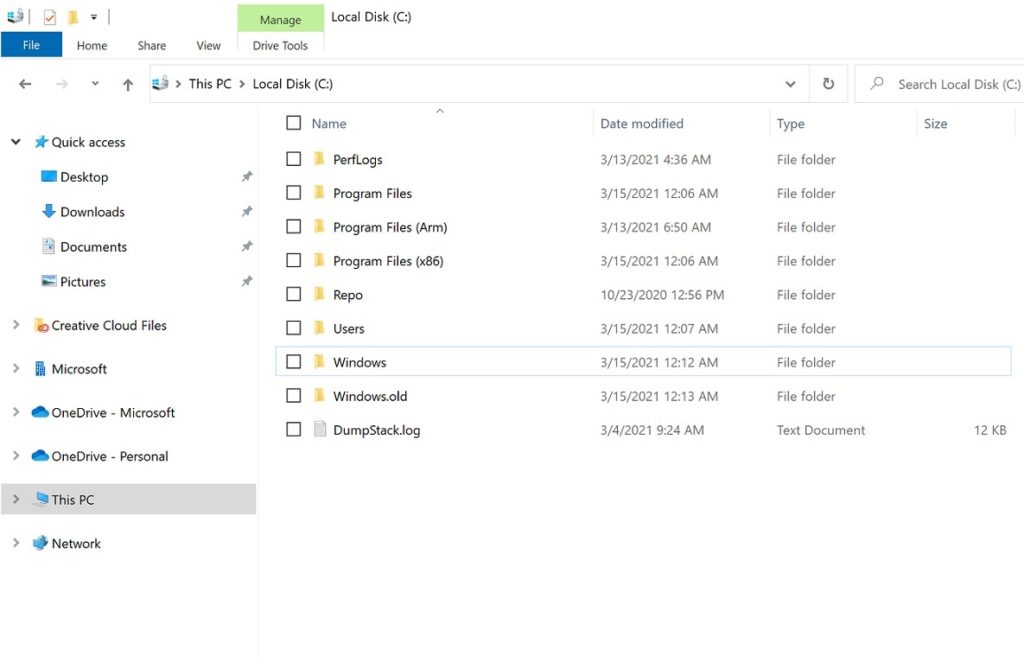Select the checkbox beside DumpStack.log
The image size is (1024, 657).
point(293,430)
